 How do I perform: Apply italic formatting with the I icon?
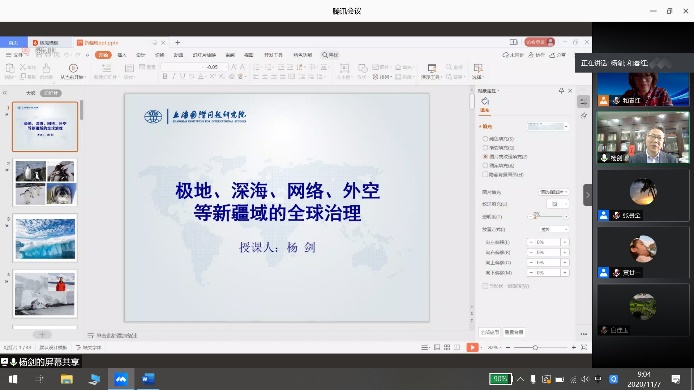coord(174,77)
